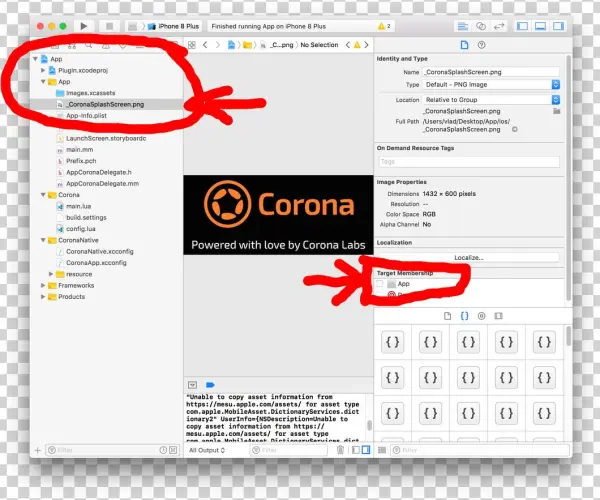Jump to the next issue
600x500 pixels.
367,45
